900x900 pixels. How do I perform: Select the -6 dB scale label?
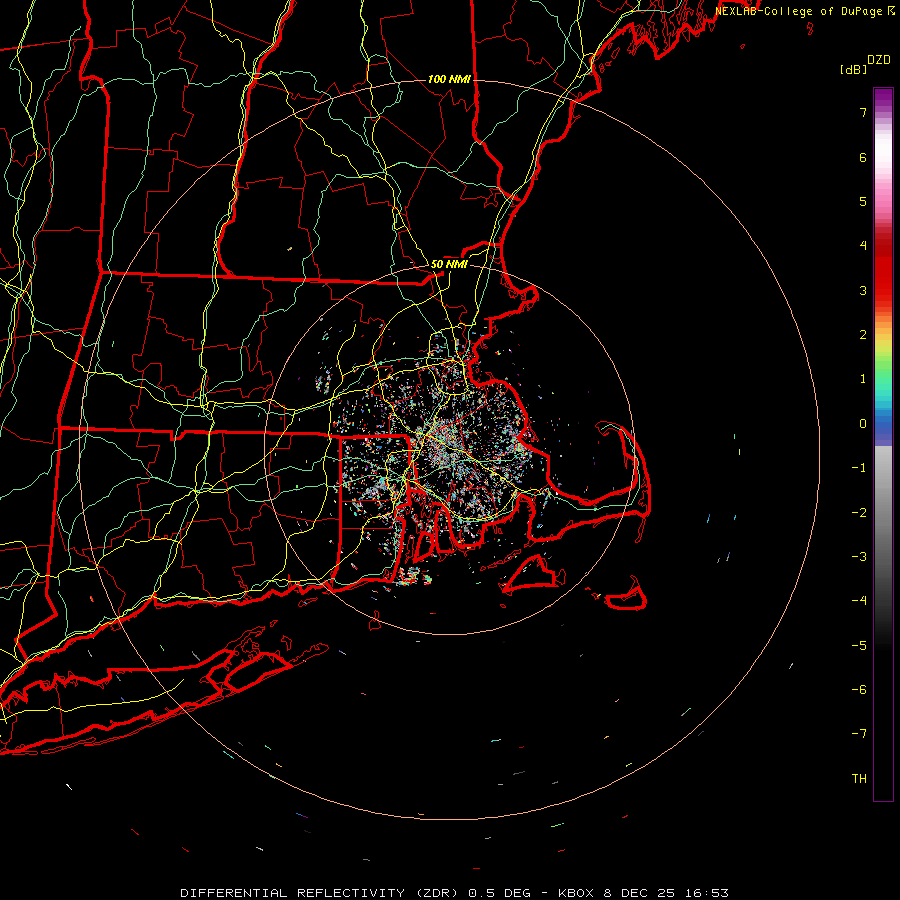(x=859, y=690)
